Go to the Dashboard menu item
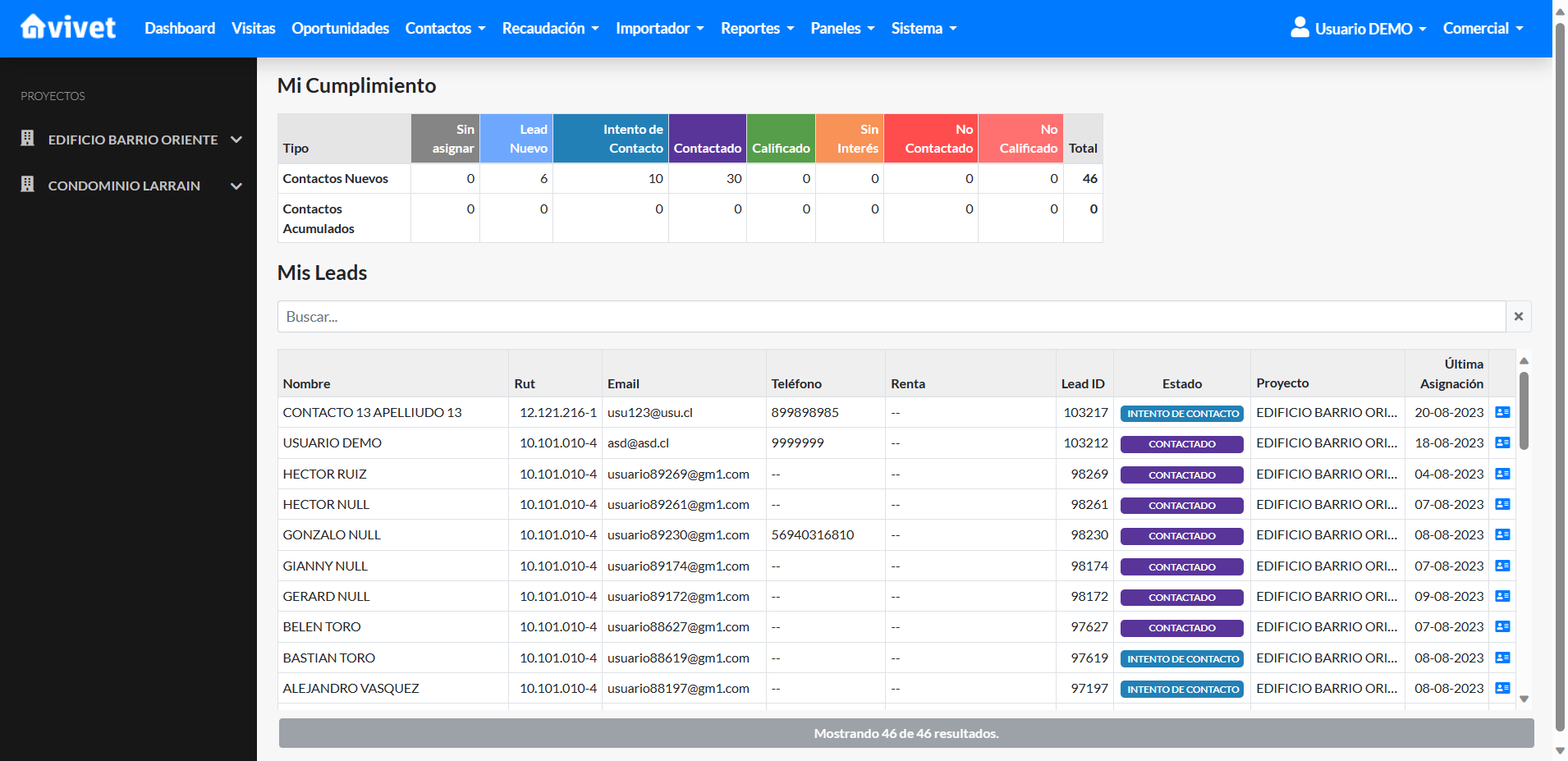This screenshot has height=761, width=1568. (x=180, y=29)
